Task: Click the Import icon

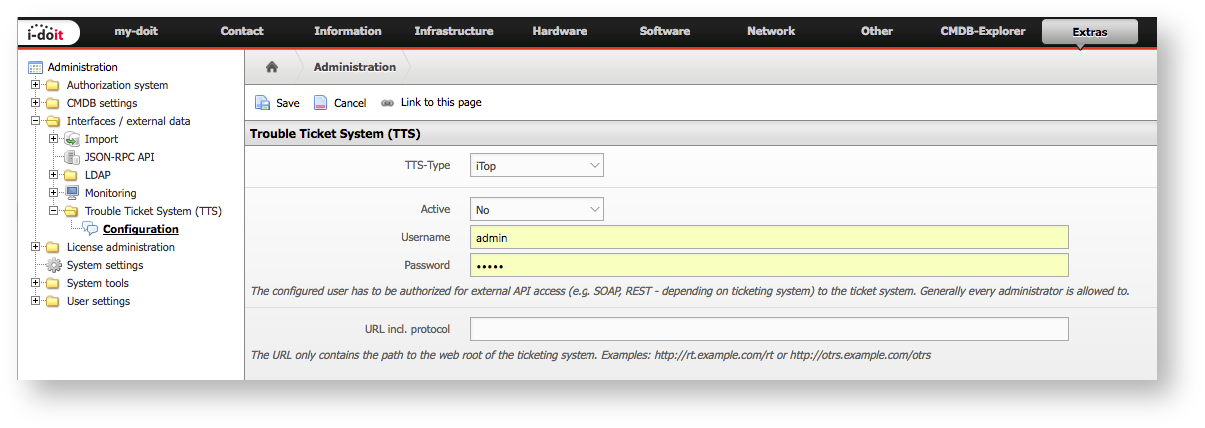Action: 72,139
